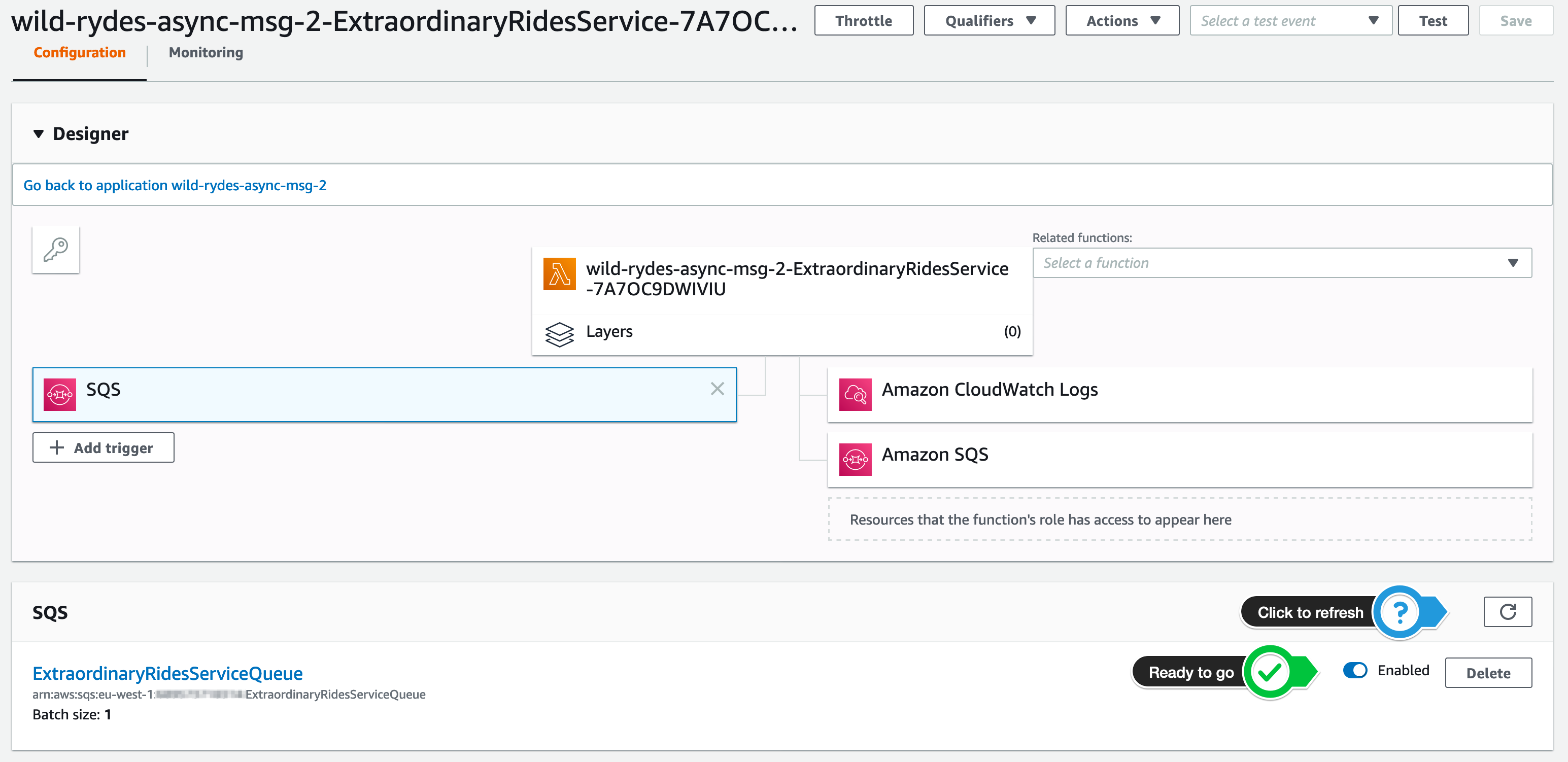The width and height of the screenshot is (1568, 762).
Task: Click the Layers stack icon
Action: 559,334
